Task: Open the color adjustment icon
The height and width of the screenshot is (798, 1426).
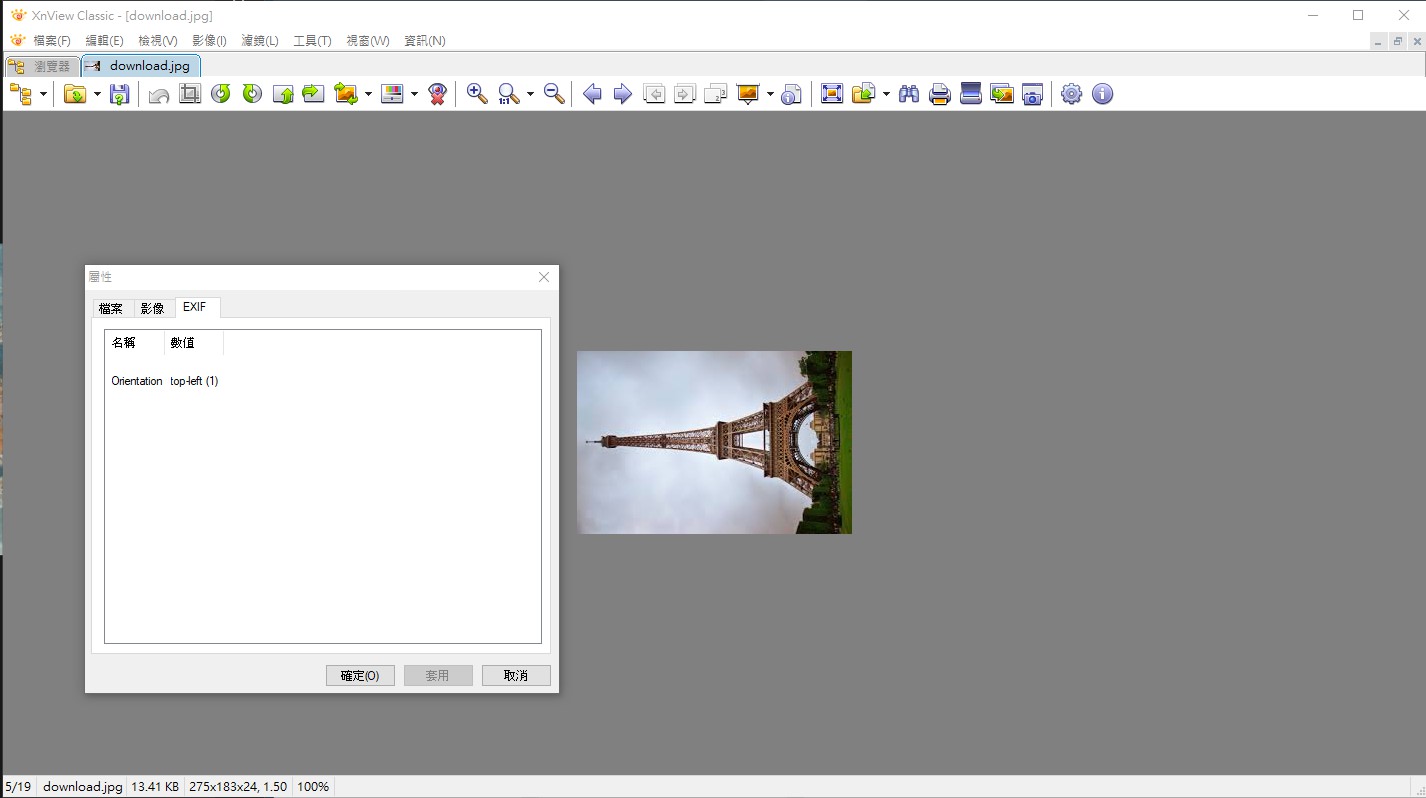Action: click(393, 94)
